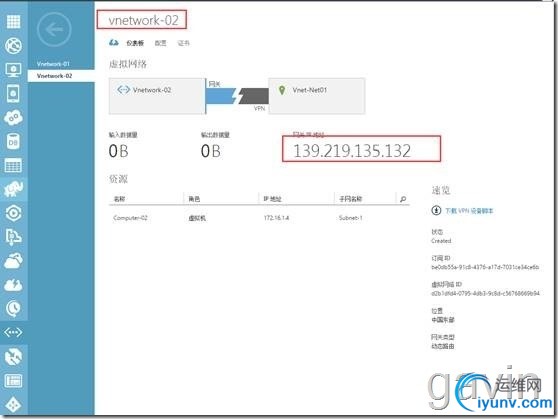Click the blue gateway connector in diagram

(x=221, y=96)
